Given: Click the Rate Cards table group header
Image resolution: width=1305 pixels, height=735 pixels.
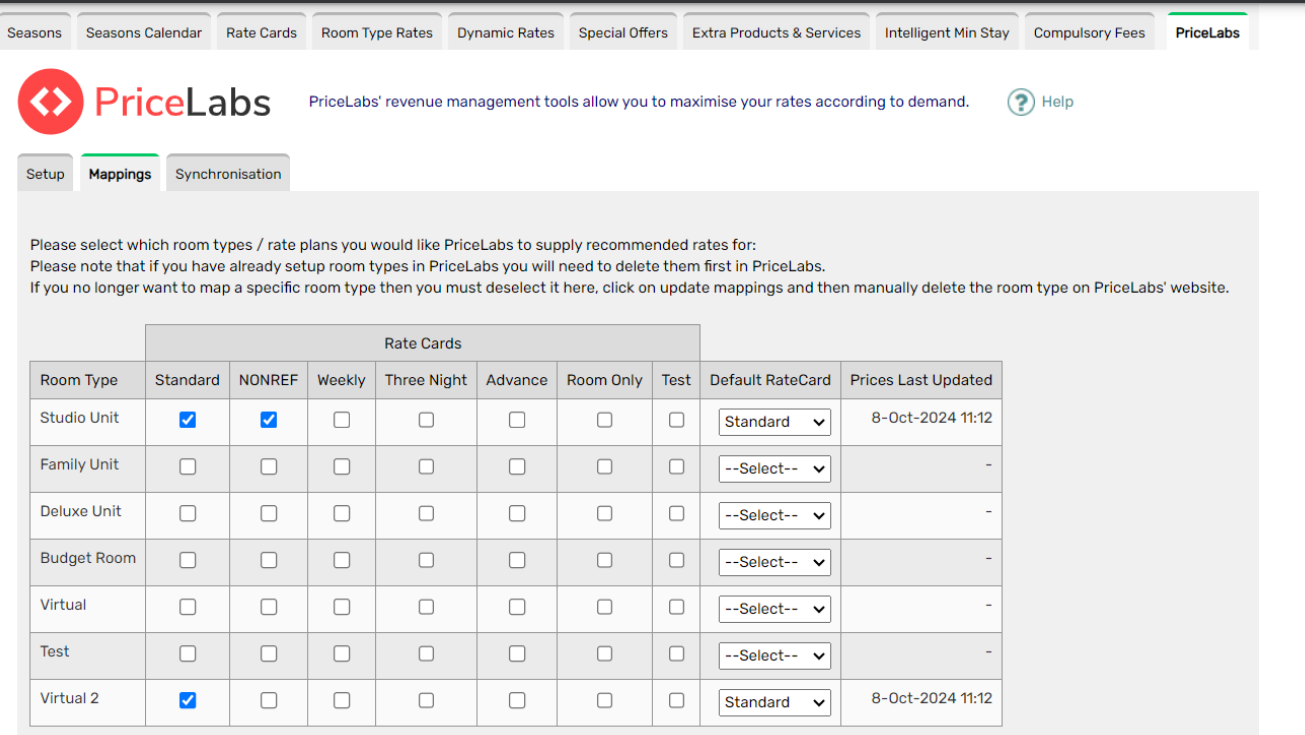Looking at the screenshot, I should point(423,343).
